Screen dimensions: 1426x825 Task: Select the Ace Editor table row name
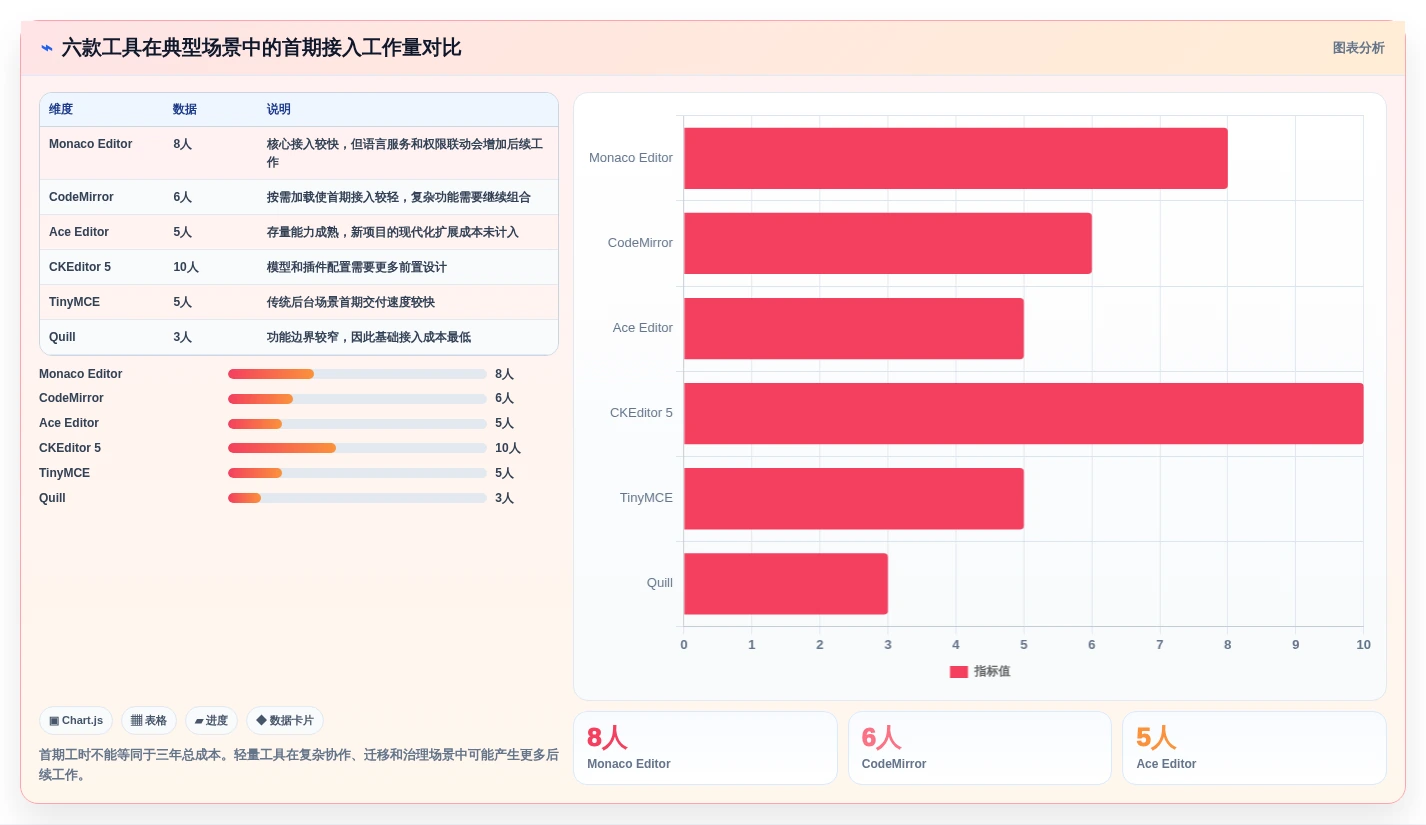(x=79, y=232)
